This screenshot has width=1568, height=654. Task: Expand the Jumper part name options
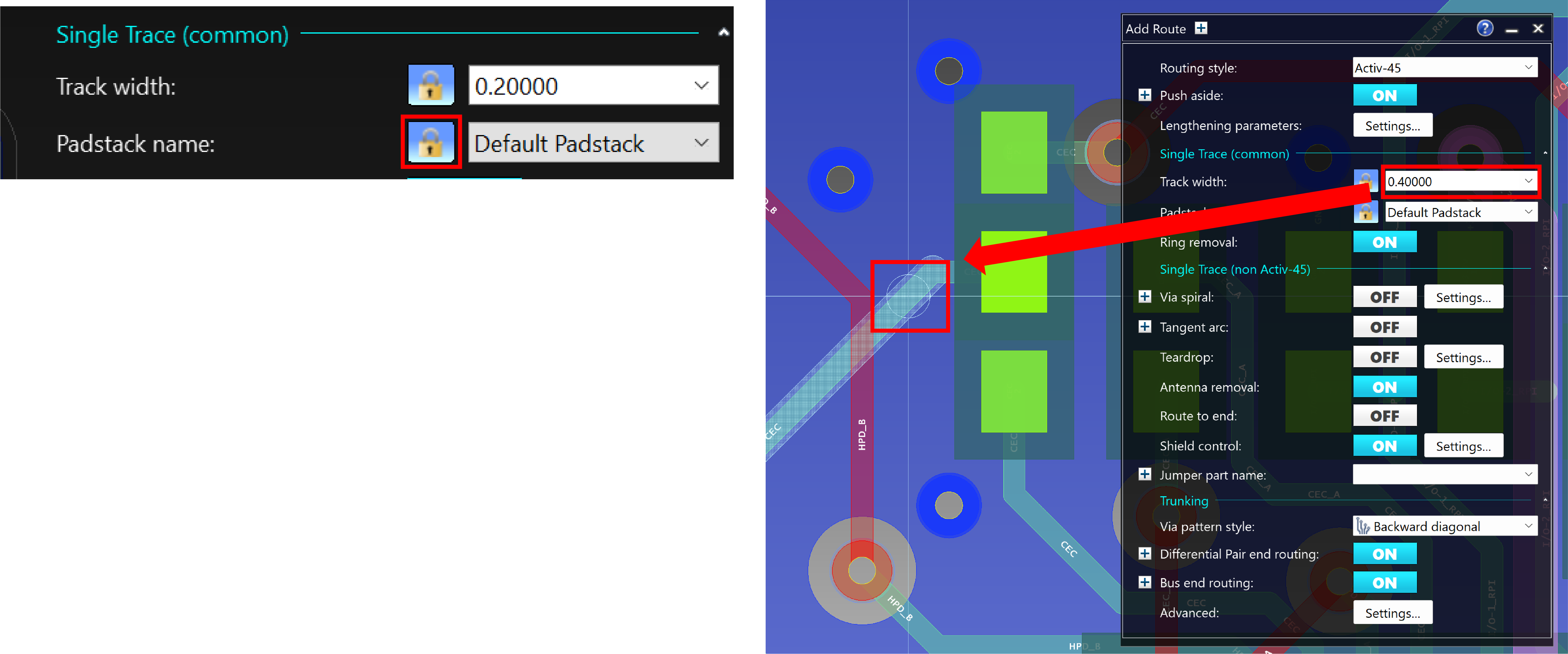click(x=1145, y=474)
